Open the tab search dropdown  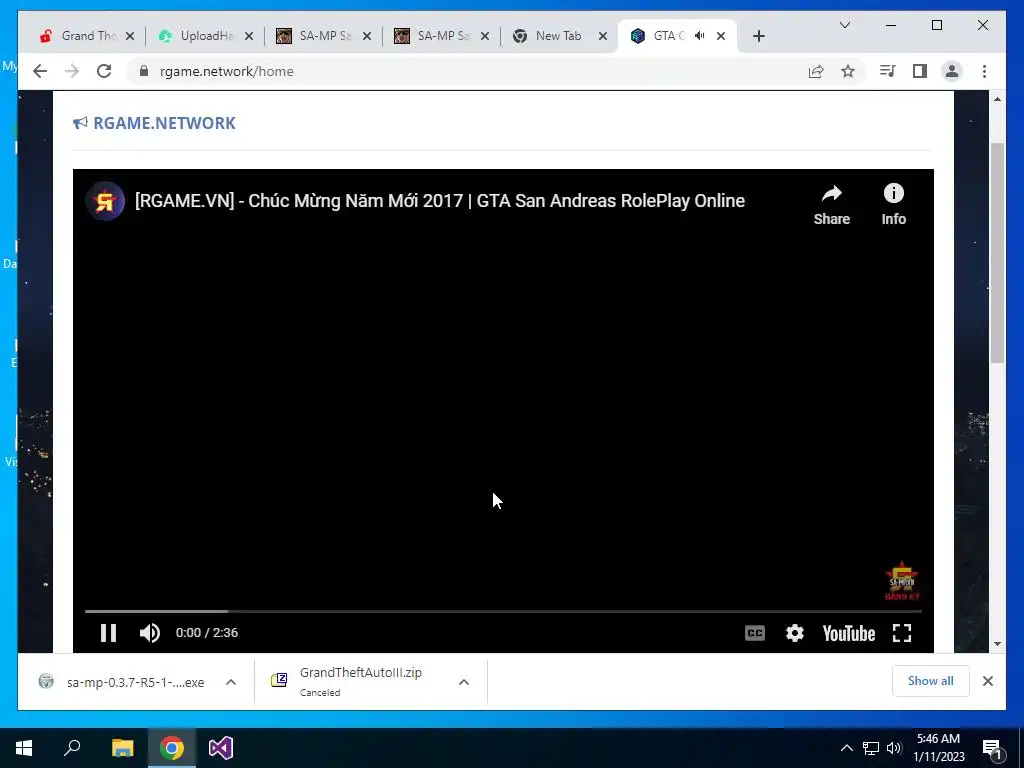coord(844,25)
